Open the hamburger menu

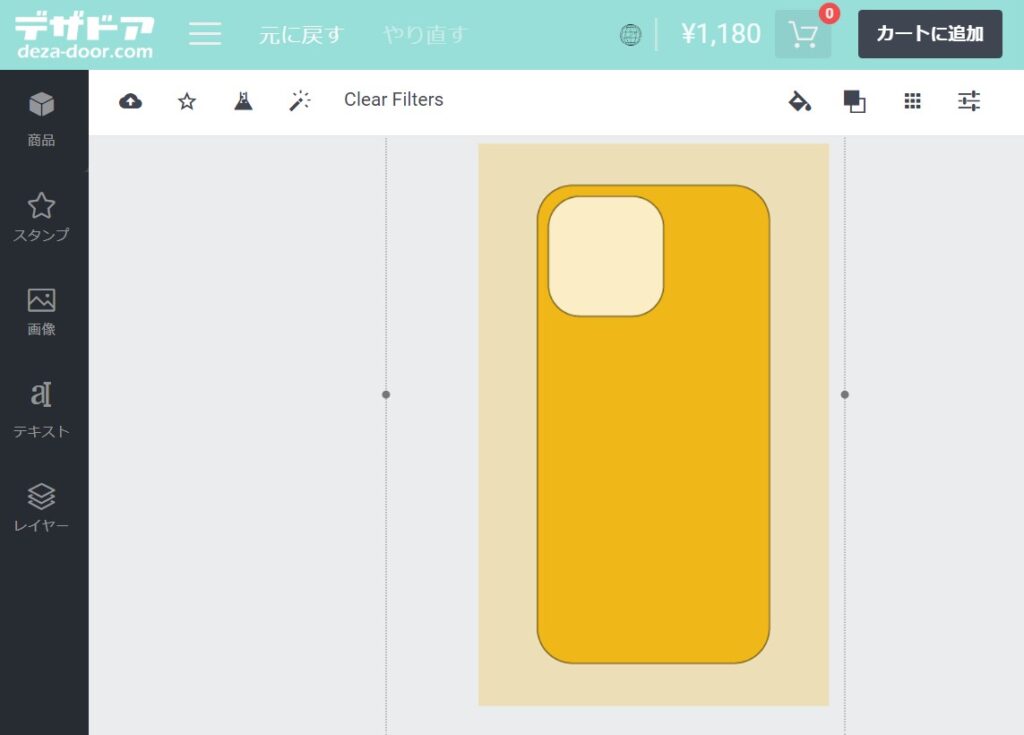[x=204, y=32]
